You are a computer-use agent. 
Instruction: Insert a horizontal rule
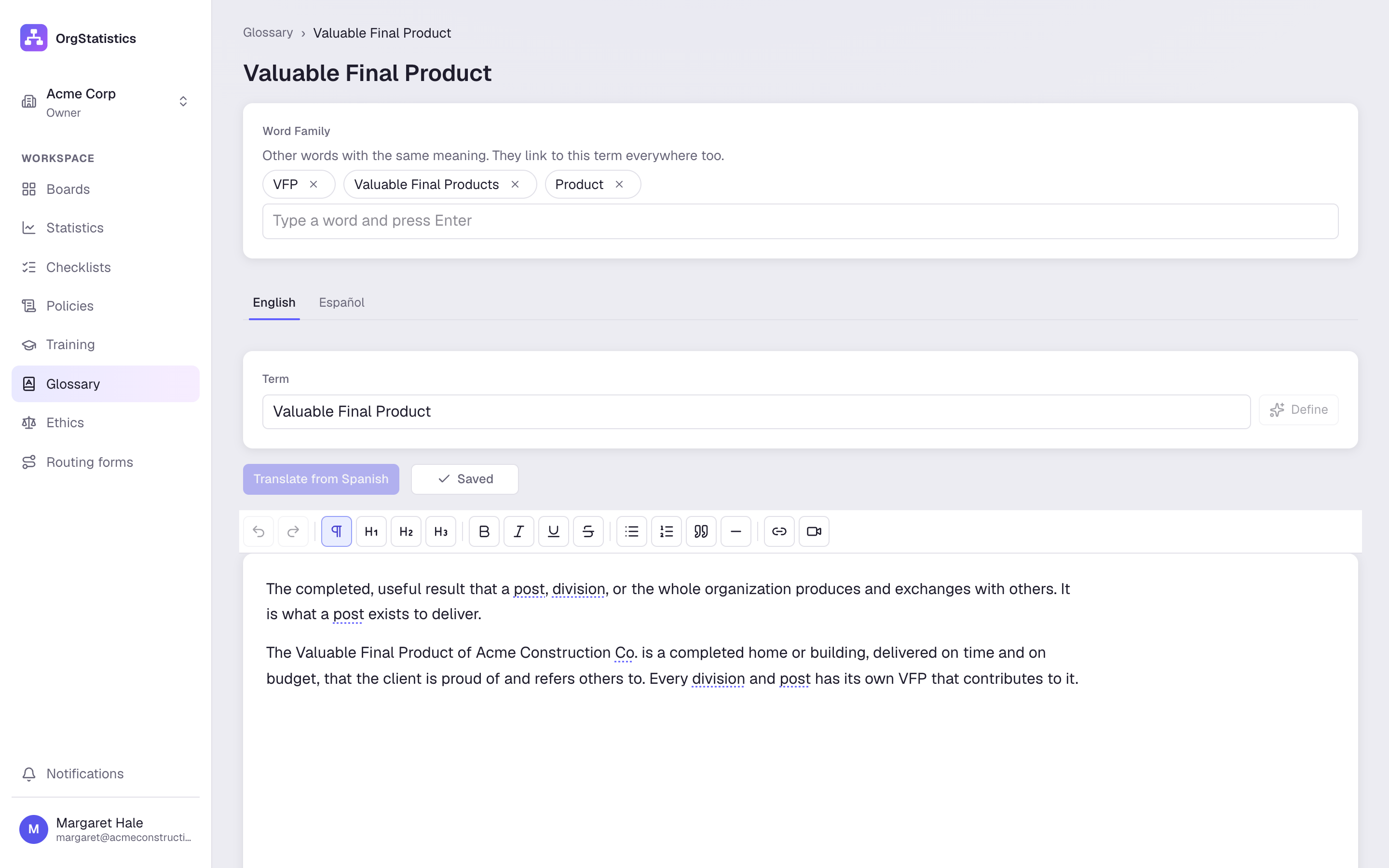pyautogui.click(x=736, y=531)
